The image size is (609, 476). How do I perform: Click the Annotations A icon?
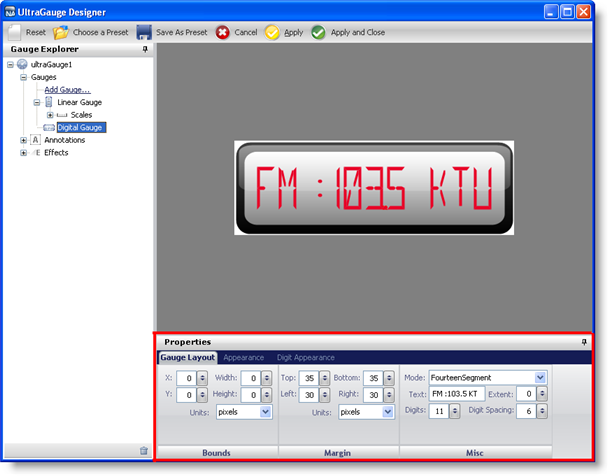tap(35, 140)
